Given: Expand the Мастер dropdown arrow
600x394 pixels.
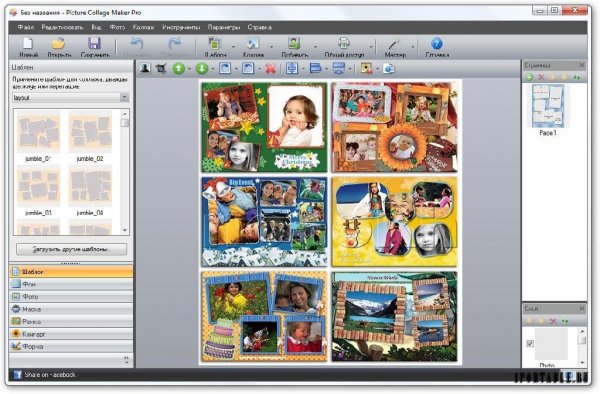Looking at the screenshot, I should coord(412,47).
